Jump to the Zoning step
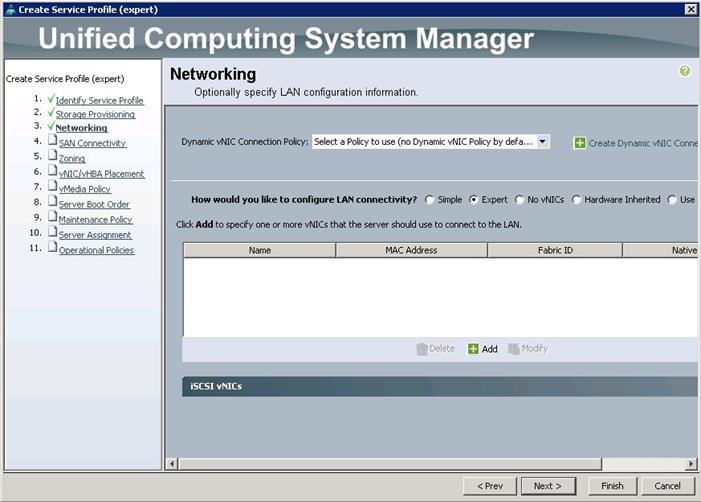 click(72, 158)
